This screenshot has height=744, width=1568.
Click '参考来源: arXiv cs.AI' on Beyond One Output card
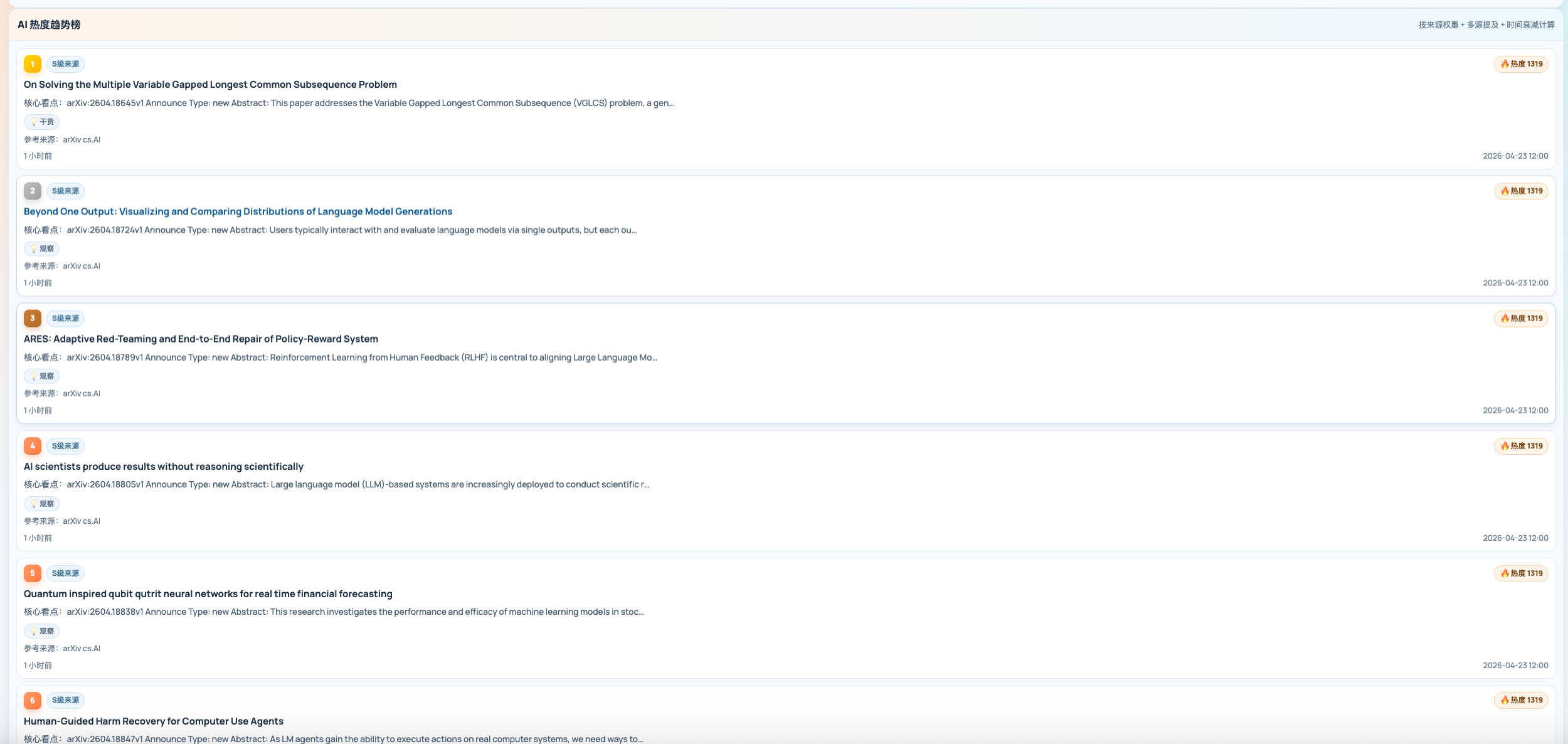point(62,266)
